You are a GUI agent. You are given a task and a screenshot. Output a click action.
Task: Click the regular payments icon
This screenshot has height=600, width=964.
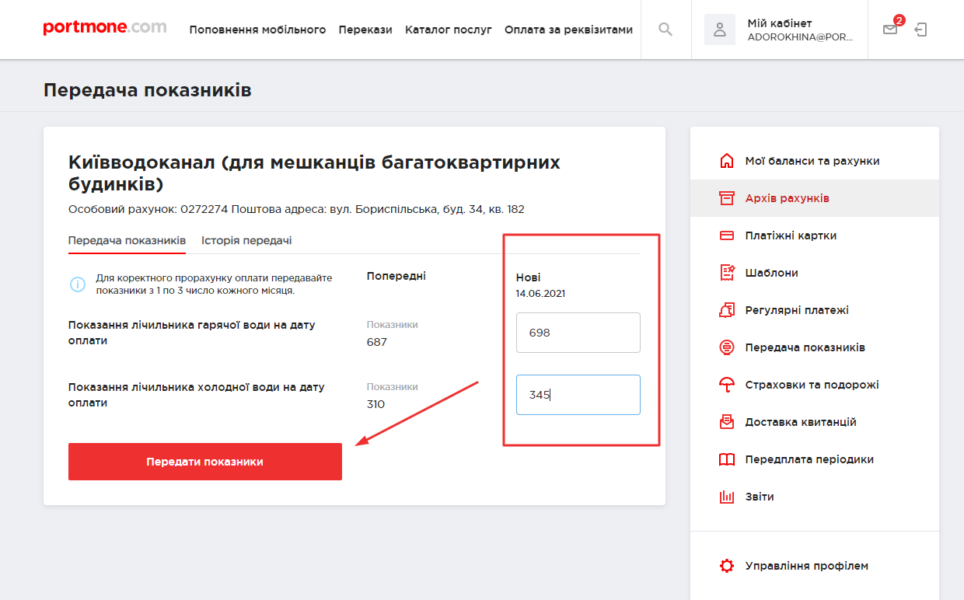727,310
